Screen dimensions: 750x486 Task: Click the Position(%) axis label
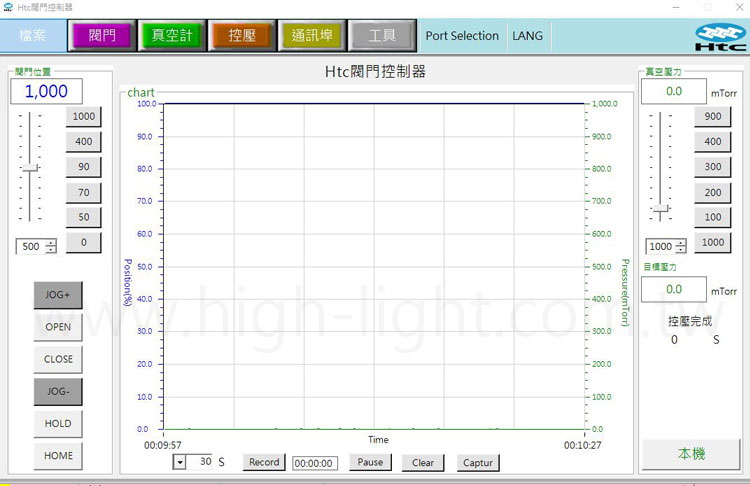pos(128,282)
